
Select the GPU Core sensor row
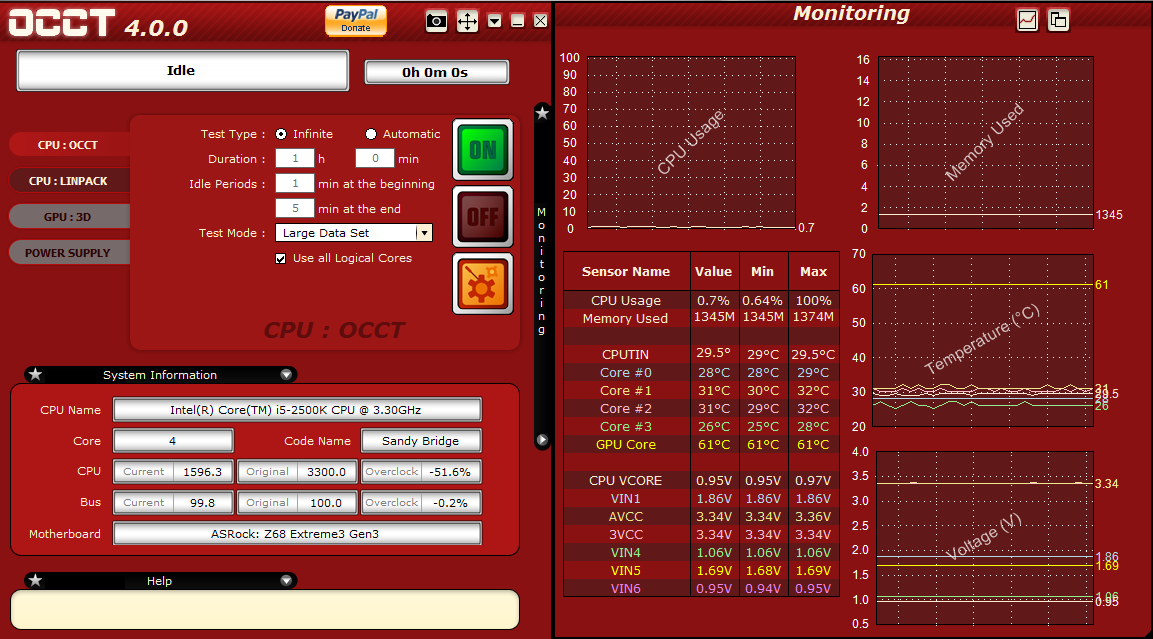tap(701, 444)
